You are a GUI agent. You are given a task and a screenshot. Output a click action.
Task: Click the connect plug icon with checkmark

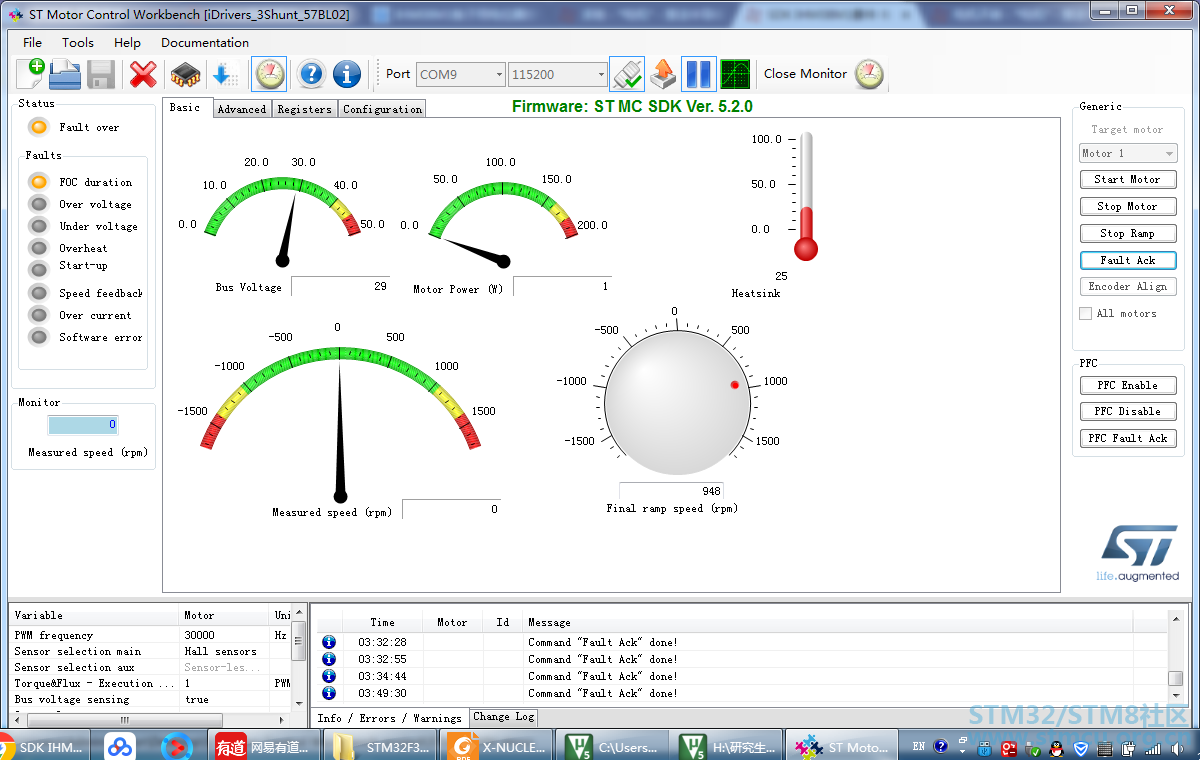[x=627, y=74]
